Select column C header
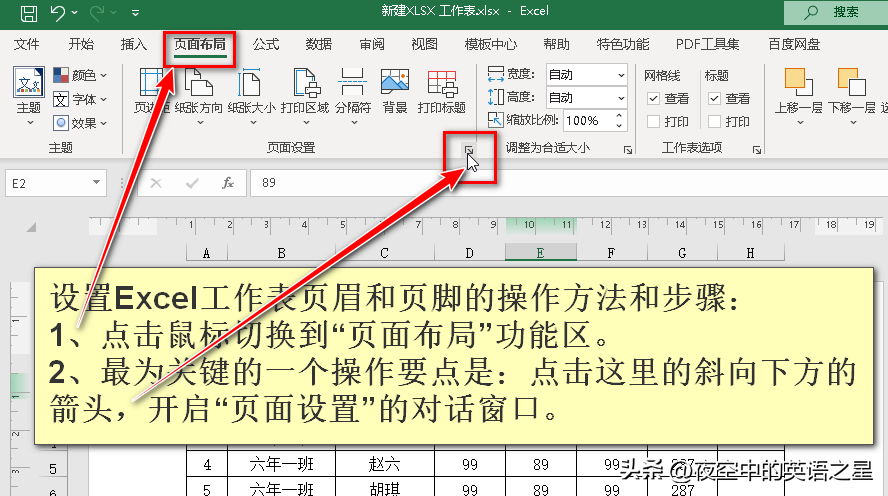The image size is (888, 496). 385,253
